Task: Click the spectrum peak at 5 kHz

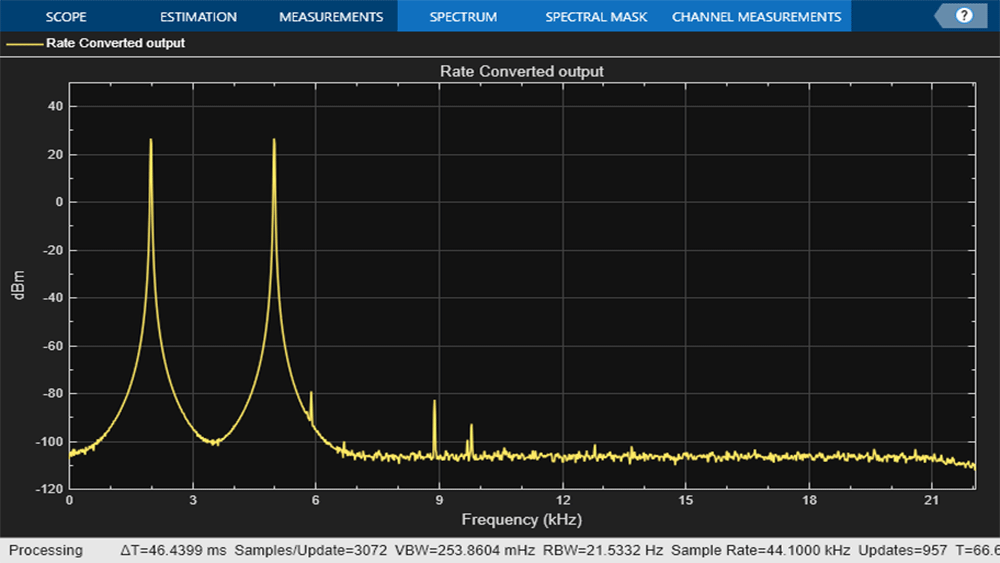Action: pyautogui.click(x=274, y=141)
